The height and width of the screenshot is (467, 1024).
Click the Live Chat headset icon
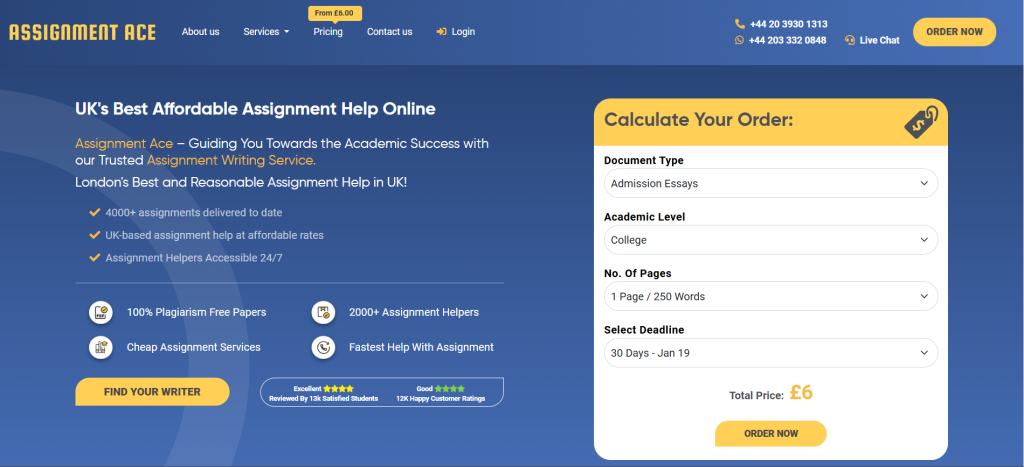pos(849,40)
